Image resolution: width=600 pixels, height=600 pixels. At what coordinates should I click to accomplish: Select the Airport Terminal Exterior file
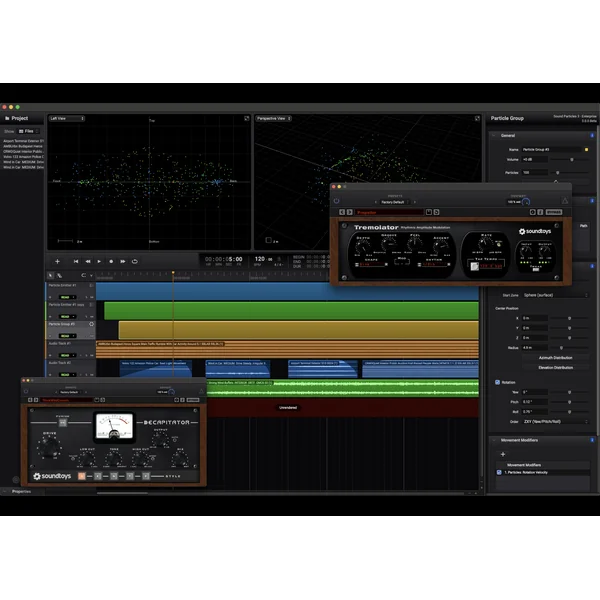pyautogui.click(x=23, y=141)
